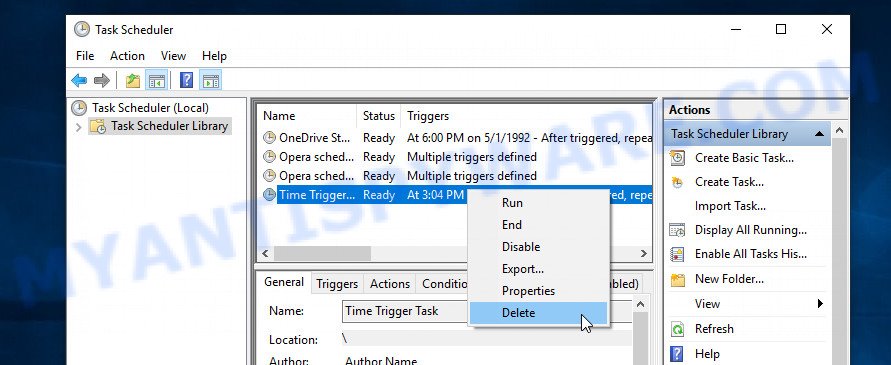Click the Up one level folder icon
This screenshot has width=891, height=365.
(133, 81)
